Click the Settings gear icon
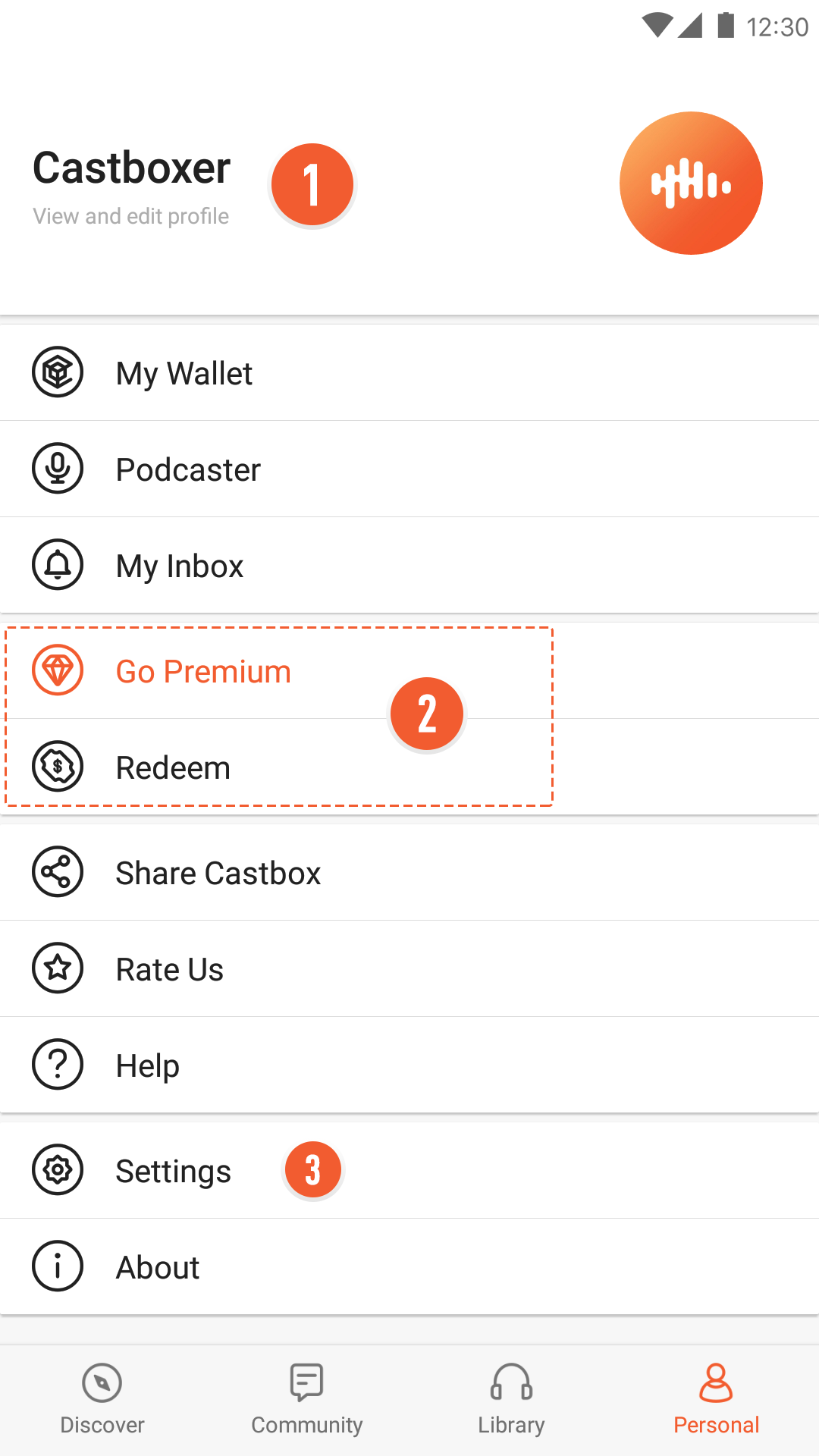This screenshot has height=1456, width=819. 57,1170
